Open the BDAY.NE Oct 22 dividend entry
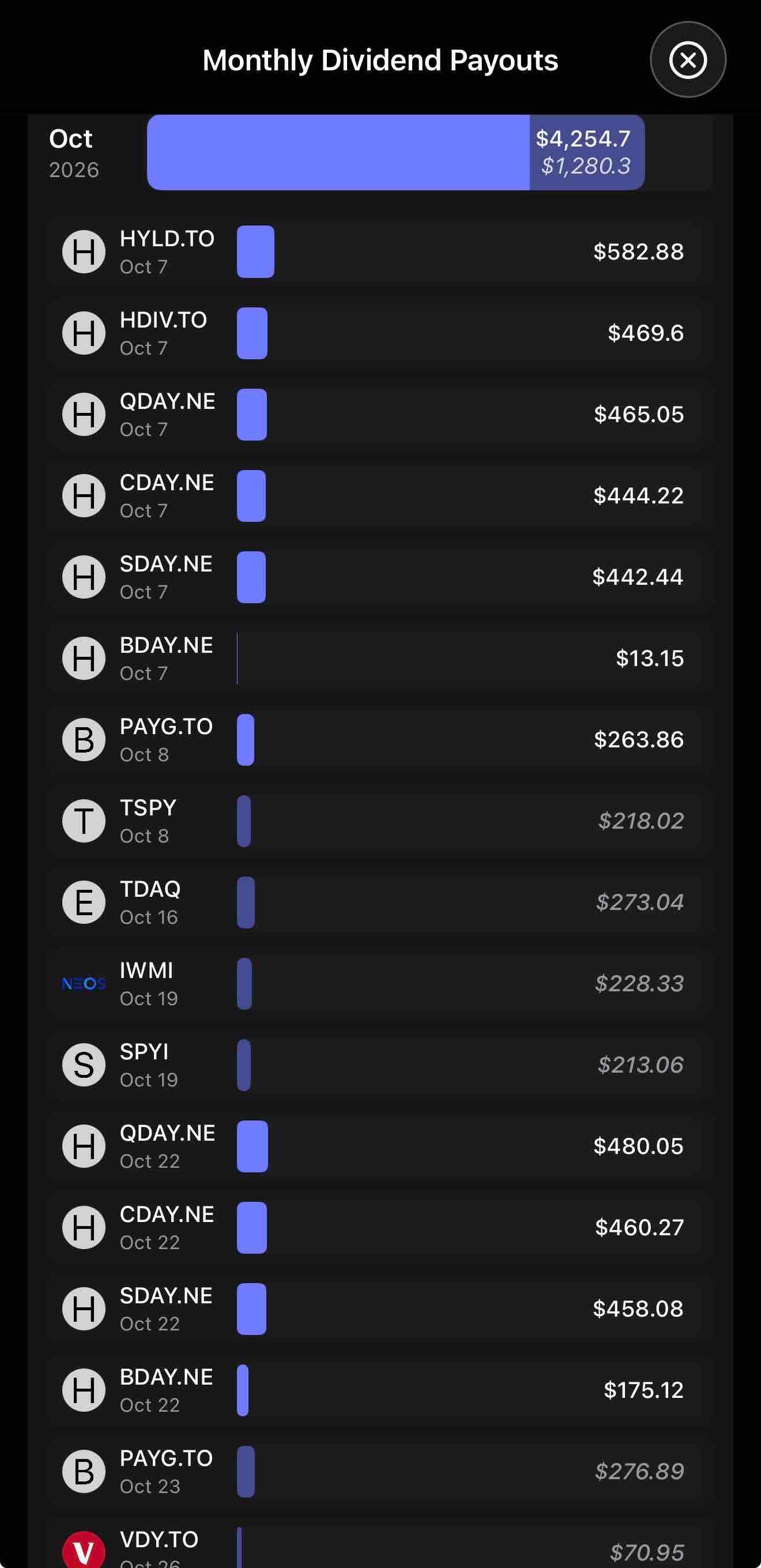The height and width of the screenshot is (1568, 761). click(x=380, y=1390)
